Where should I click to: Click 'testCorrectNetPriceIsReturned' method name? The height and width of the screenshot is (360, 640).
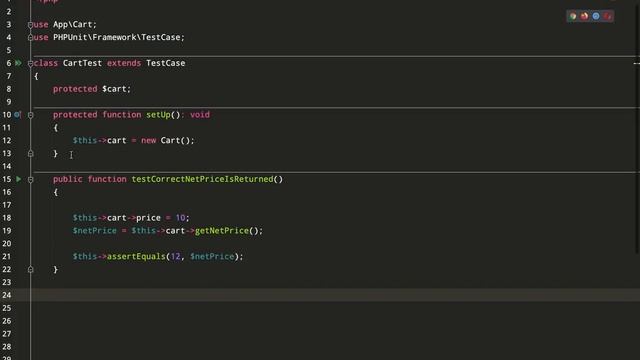pos(202,179)
